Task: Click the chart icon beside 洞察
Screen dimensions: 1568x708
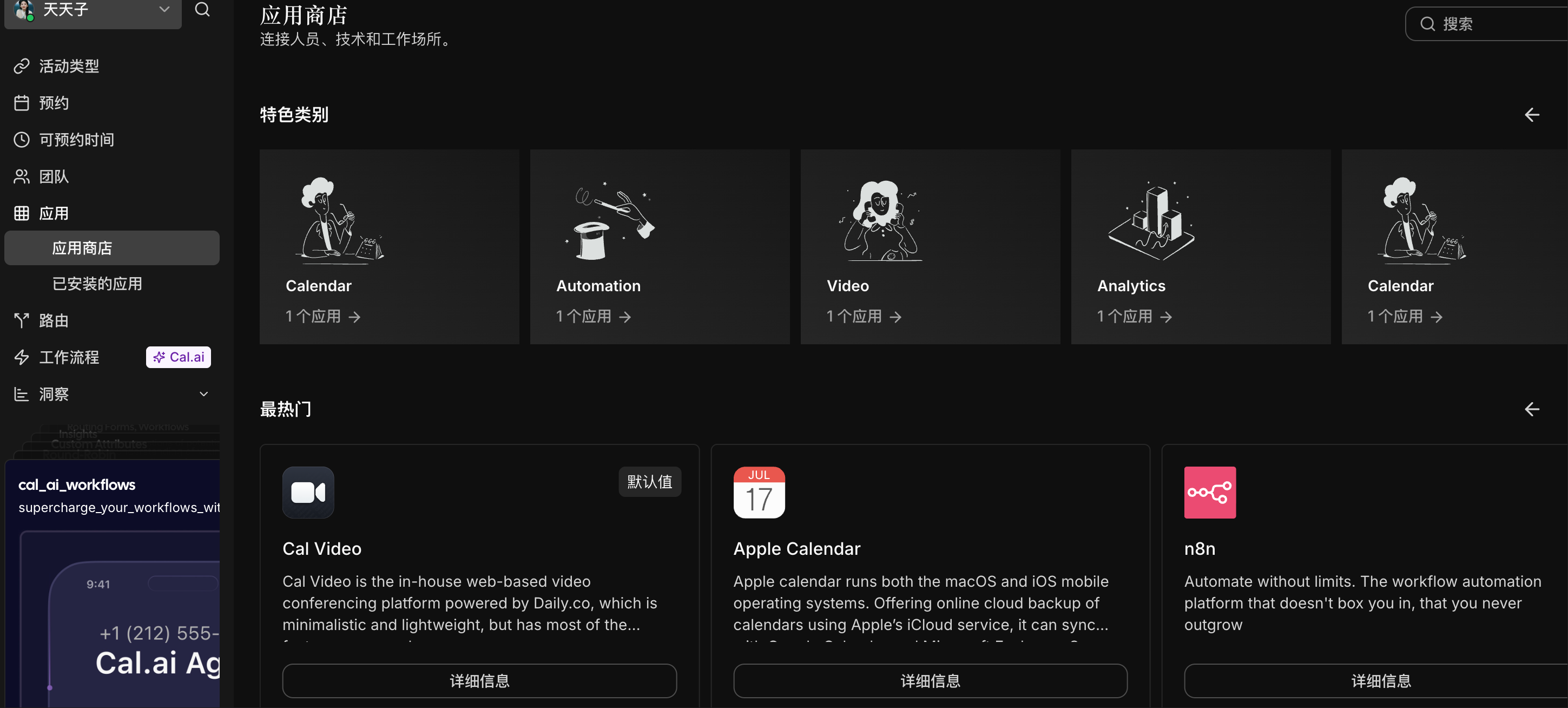Action: (22, 394)
